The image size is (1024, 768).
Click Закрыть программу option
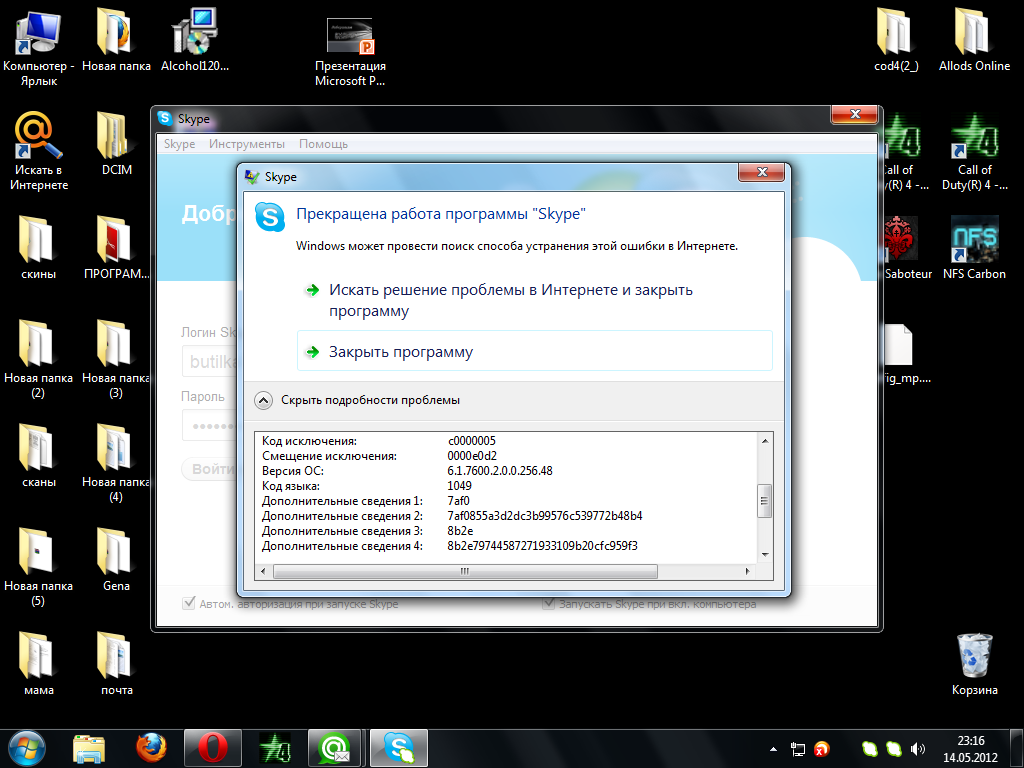point(534,351)
